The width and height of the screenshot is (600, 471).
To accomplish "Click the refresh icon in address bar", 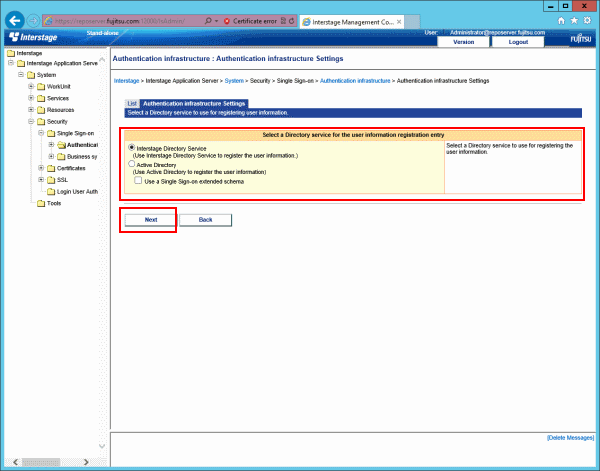I will [292, 21].
